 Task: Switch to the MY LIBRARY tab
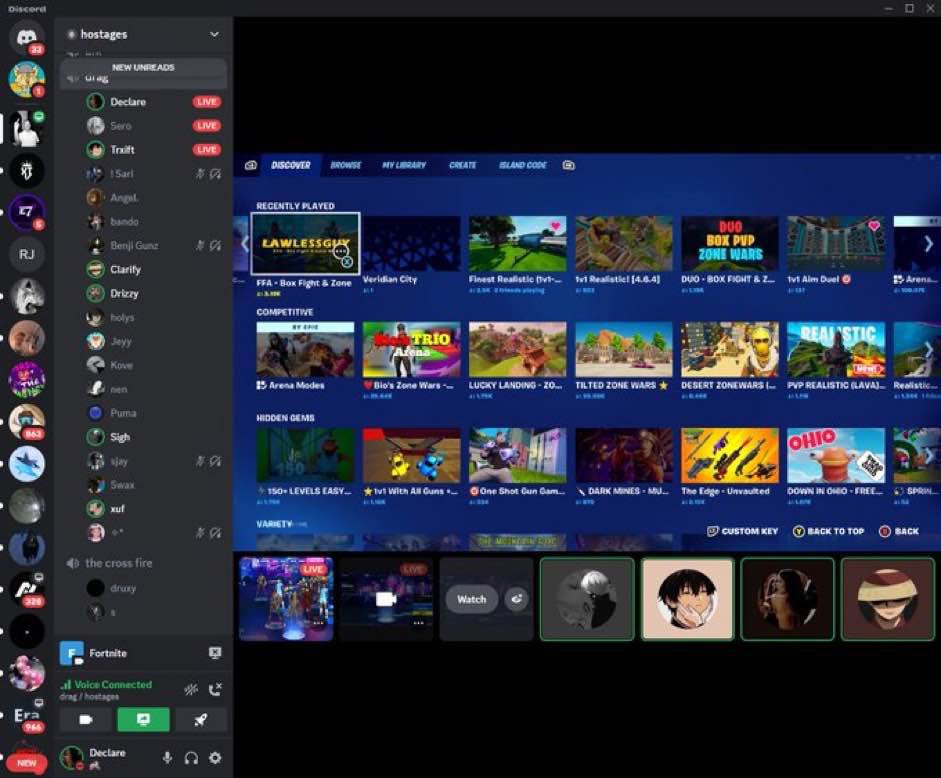pos(404,165)
